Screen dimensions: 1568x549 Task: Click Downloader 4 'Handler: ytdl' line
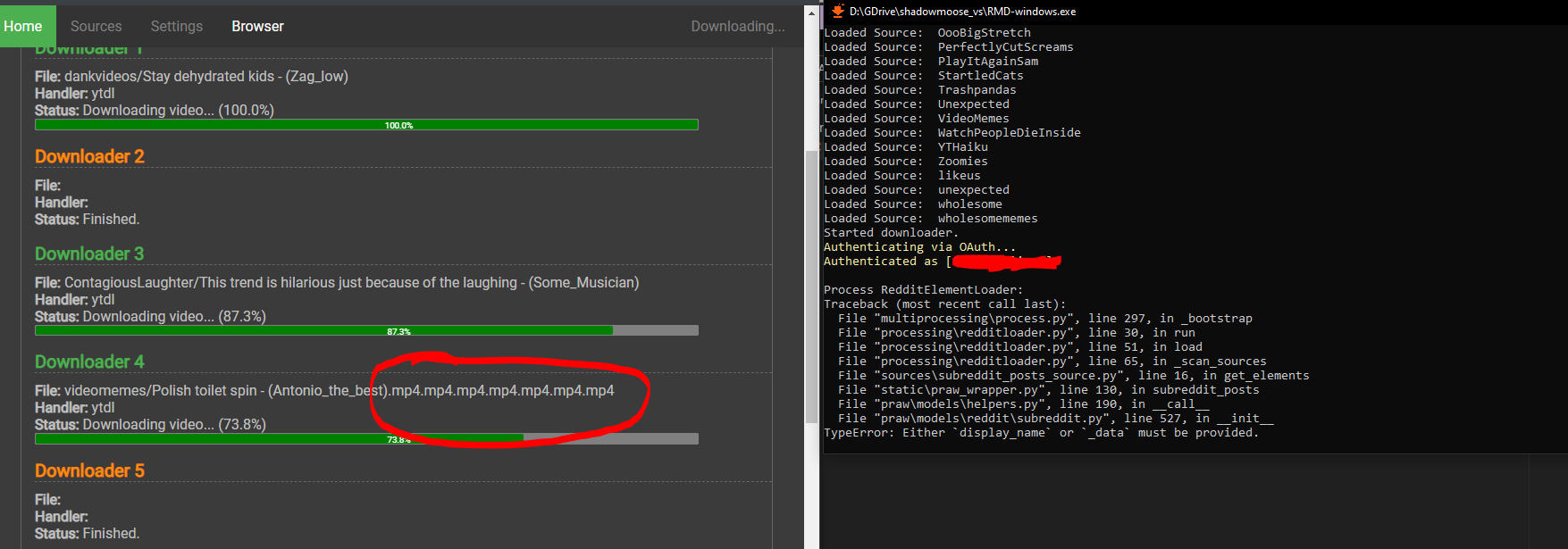pos(75,408)
